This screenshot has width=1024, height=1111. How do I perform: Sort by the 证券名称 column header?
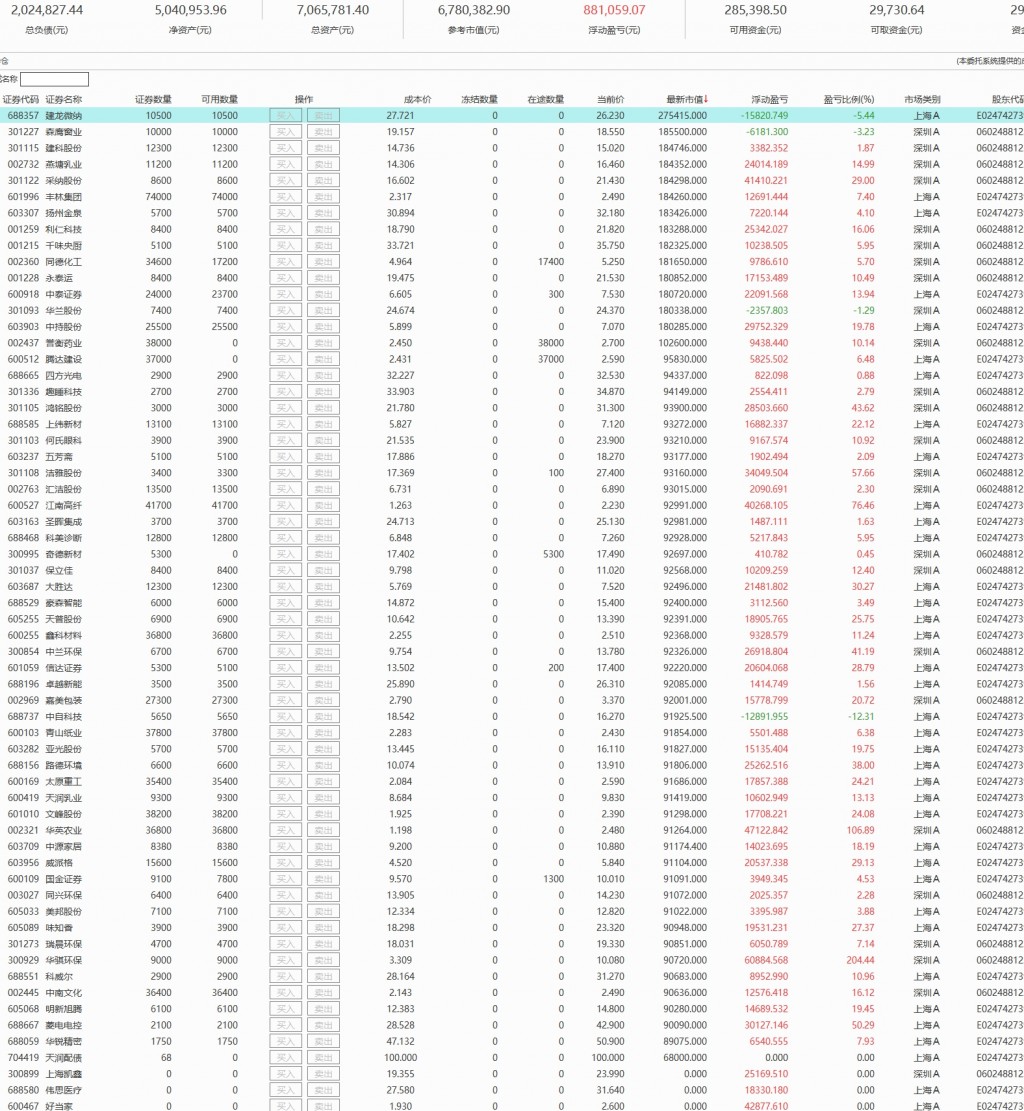tap(64, 99)
